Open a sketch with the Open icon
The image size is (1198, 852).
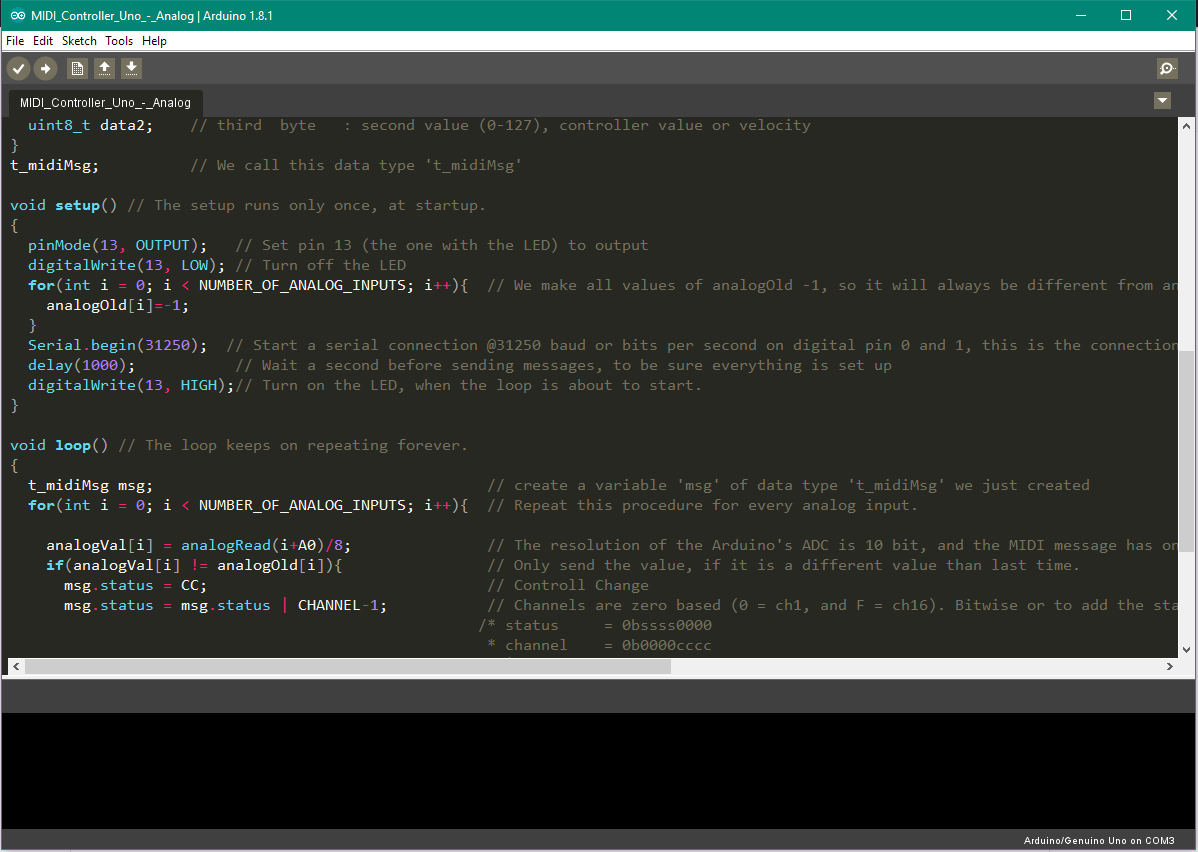(x=105, y=69)
